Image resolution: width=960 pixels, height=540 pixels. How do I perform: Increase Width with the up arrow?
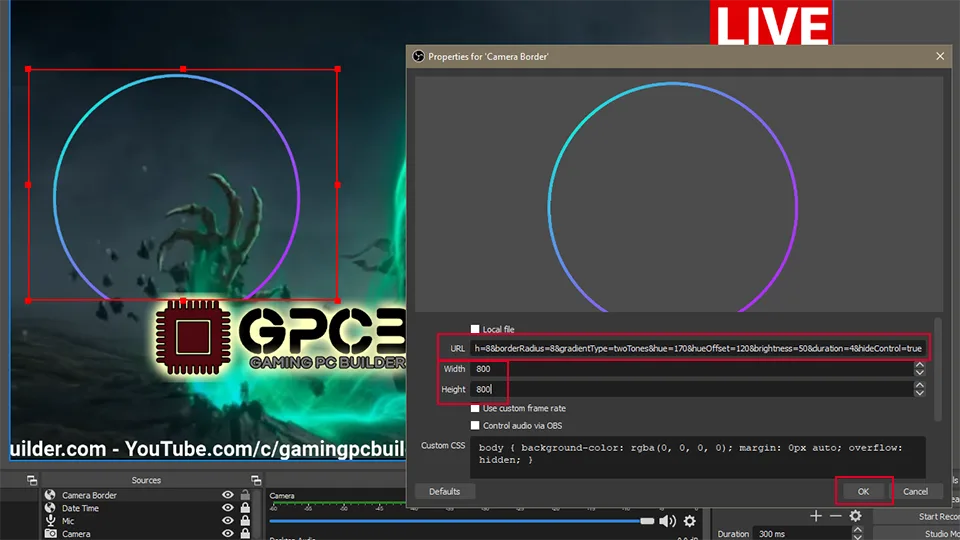coord(920,365)
